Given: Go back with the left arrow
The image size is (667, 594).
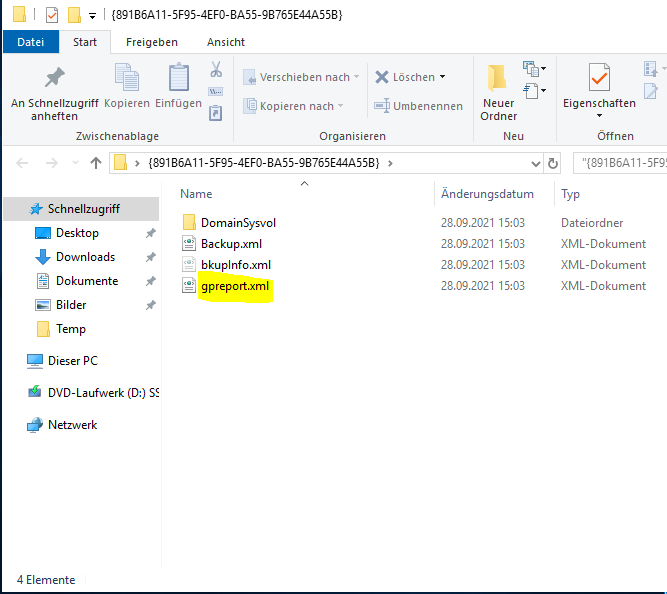Looking at the screenshot, I should click(x=22, y=163).
